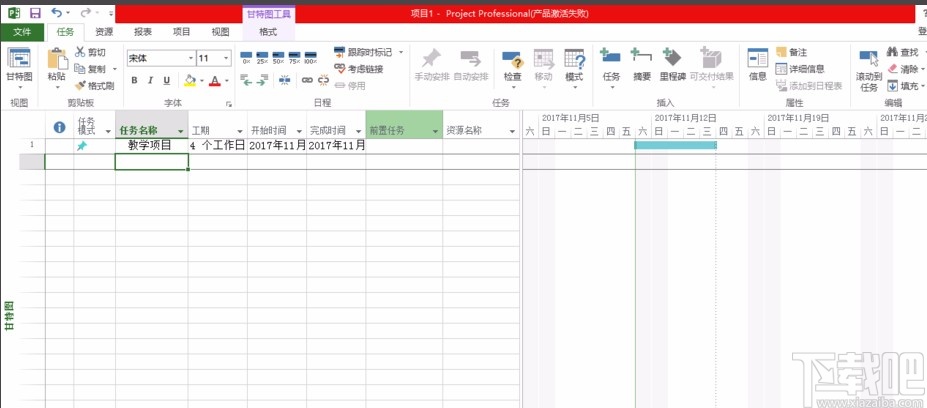Viewport: 927px width, 408px height.
Task: Select the 教学项目 task name cell
Action: click(x=152, y=145)
